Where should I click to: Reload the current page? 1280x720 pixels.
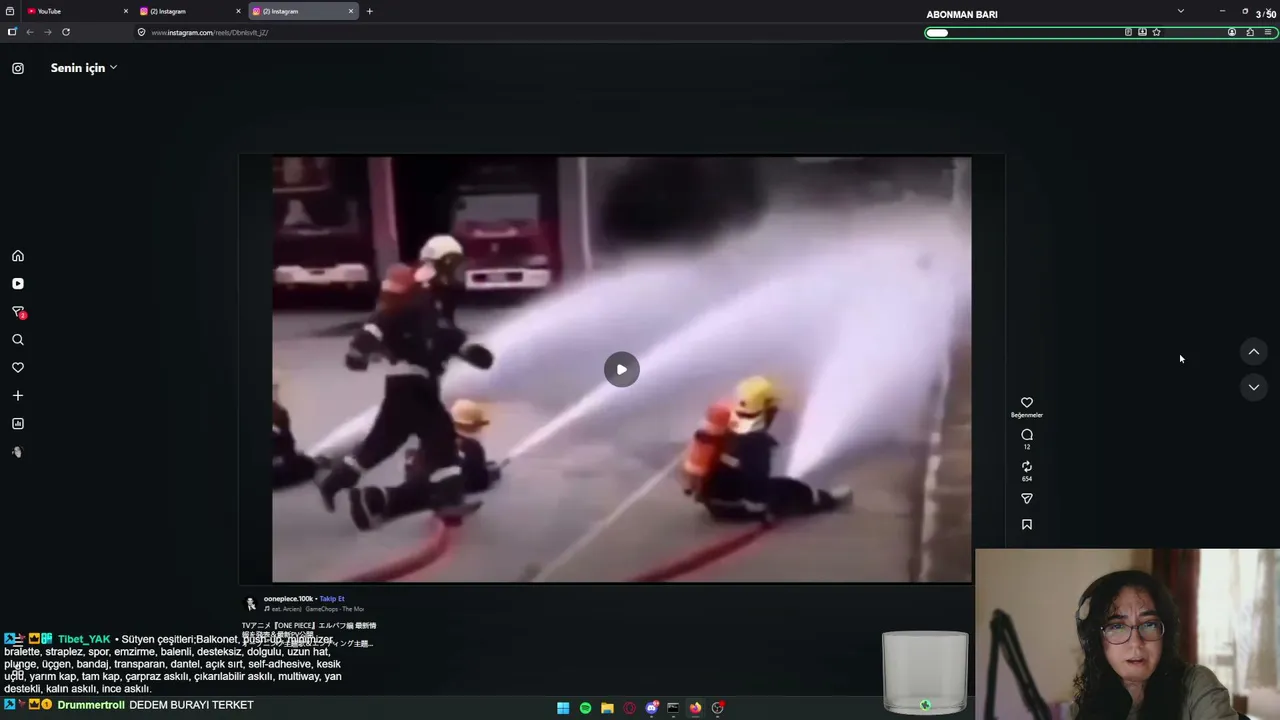click(66, 32)
